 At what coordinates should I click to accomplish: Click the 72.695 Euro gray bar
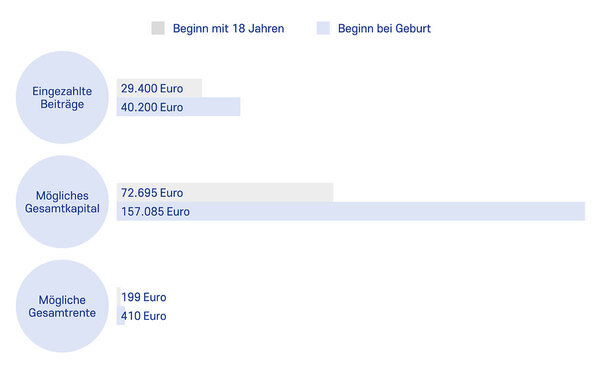tap(225, 193)
